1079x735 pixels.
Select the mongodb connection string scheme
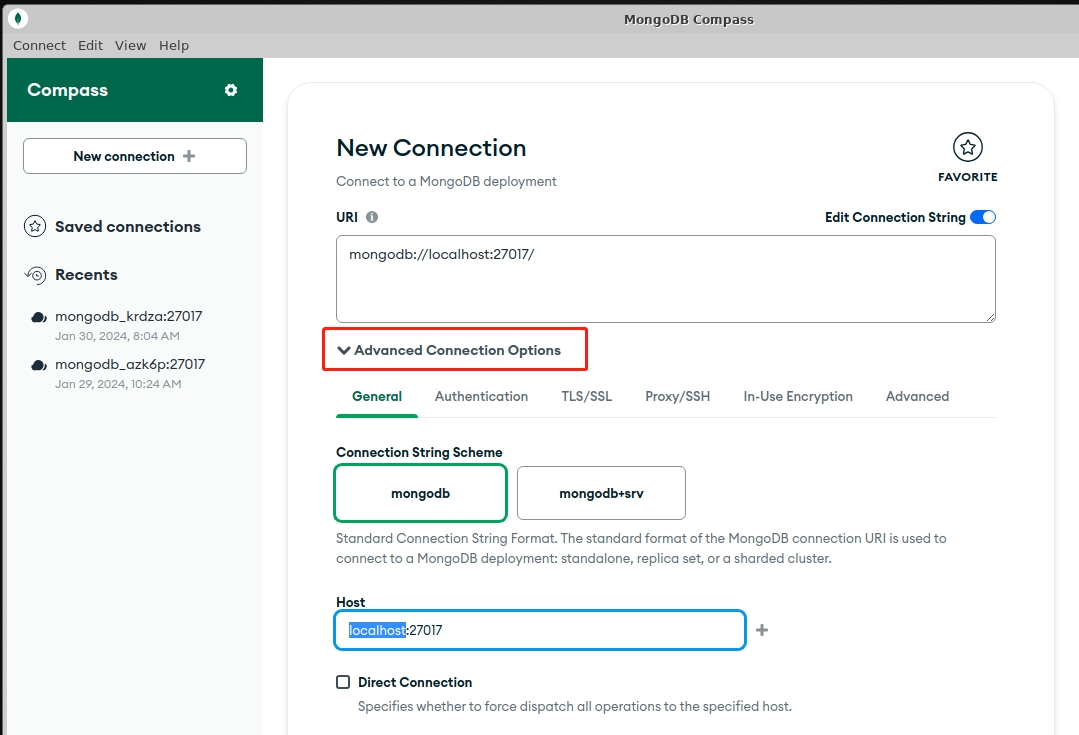click(x=420, y=493)
